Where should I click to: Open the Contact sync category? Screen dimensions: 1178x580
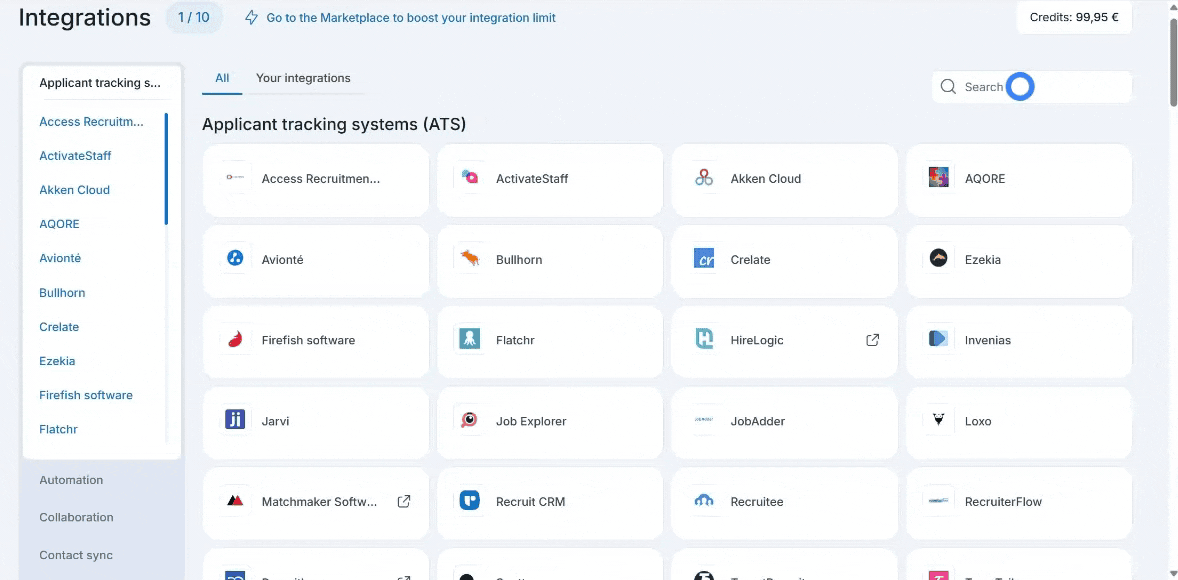click(x=76, y=555)
